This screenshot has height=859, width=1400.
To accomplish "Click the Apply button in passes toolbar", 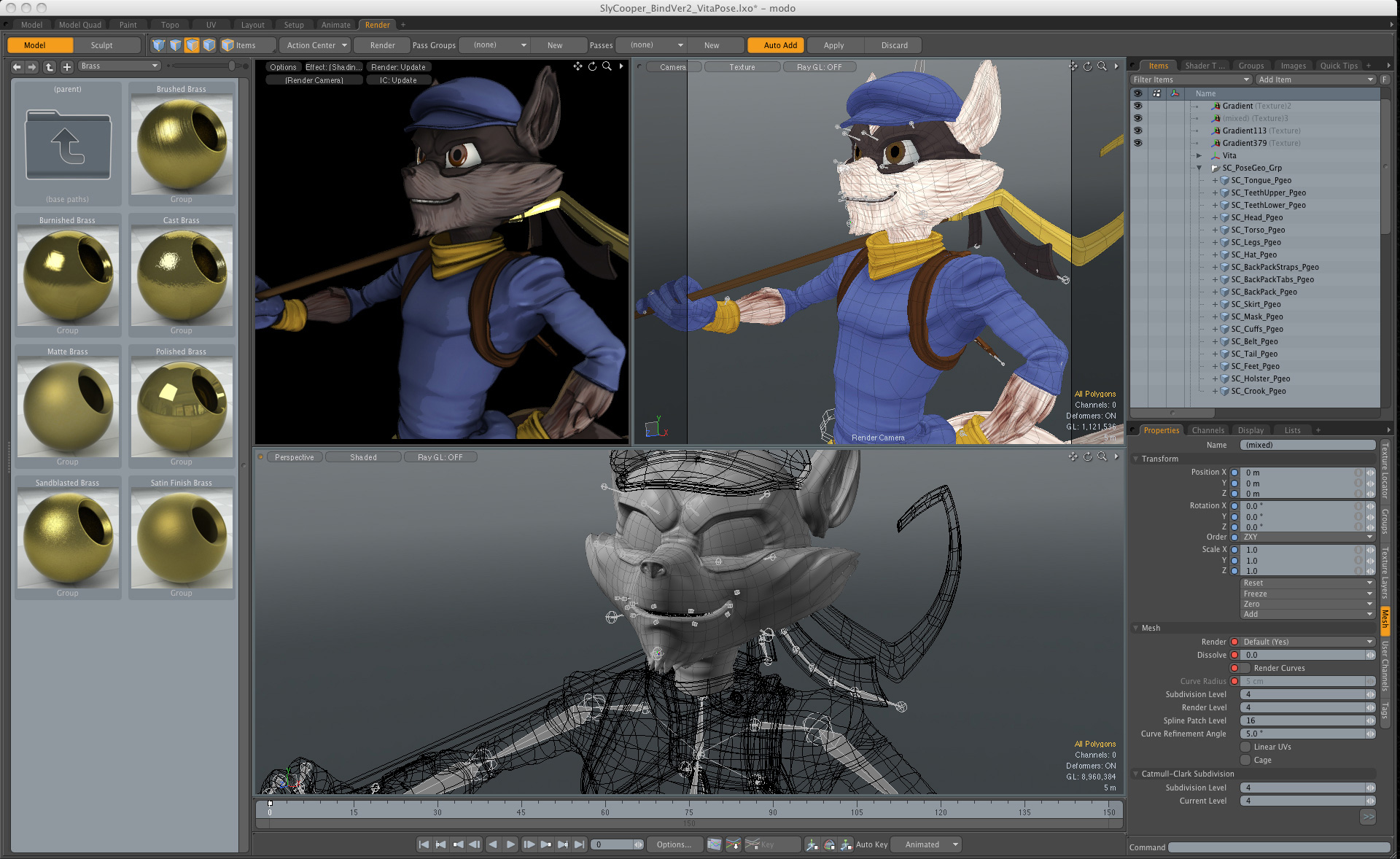I will click(833, 45).
